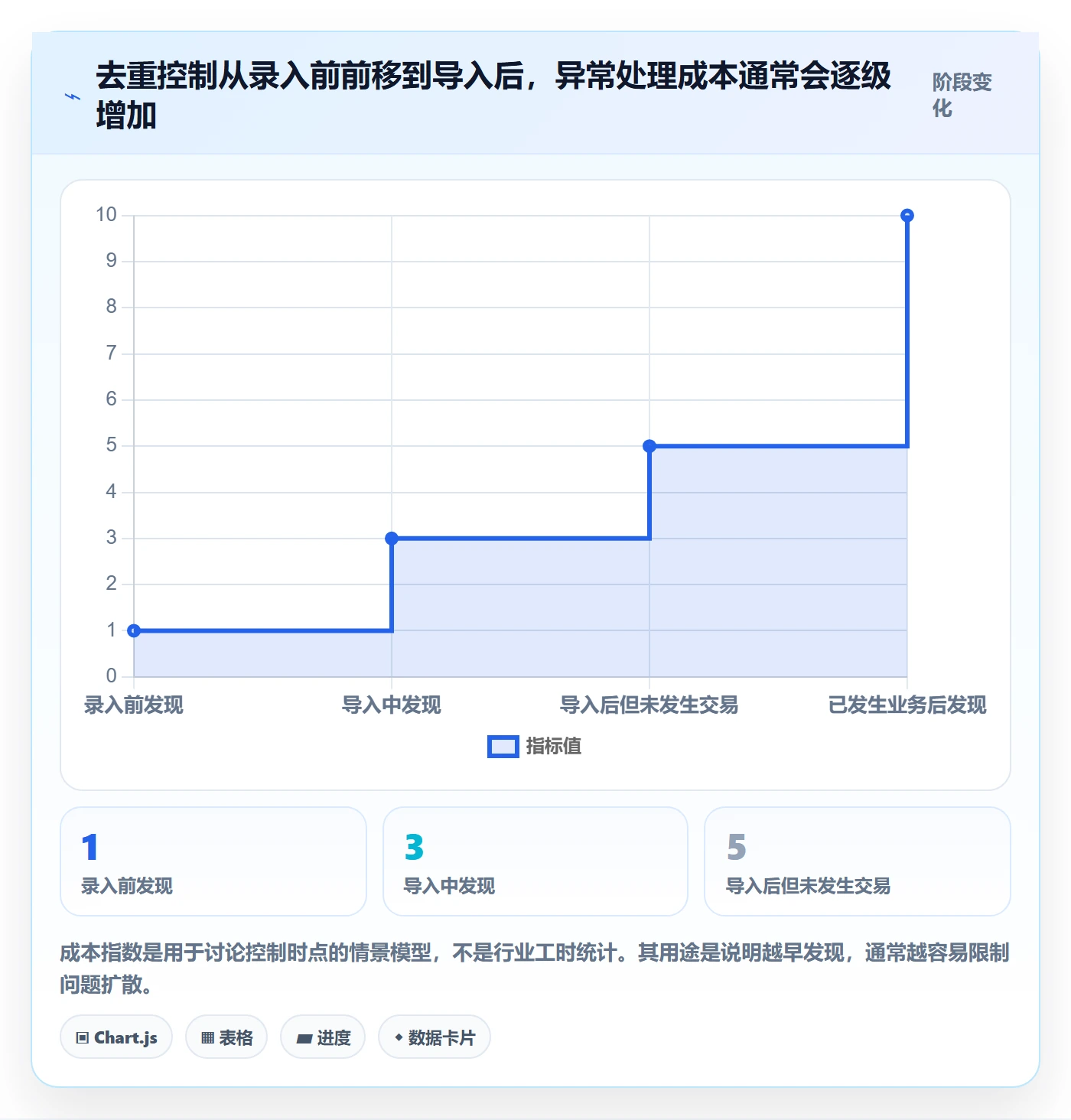Click the big number 5 in third card
Screen dimensions: 1071x1120
point(737,847)
